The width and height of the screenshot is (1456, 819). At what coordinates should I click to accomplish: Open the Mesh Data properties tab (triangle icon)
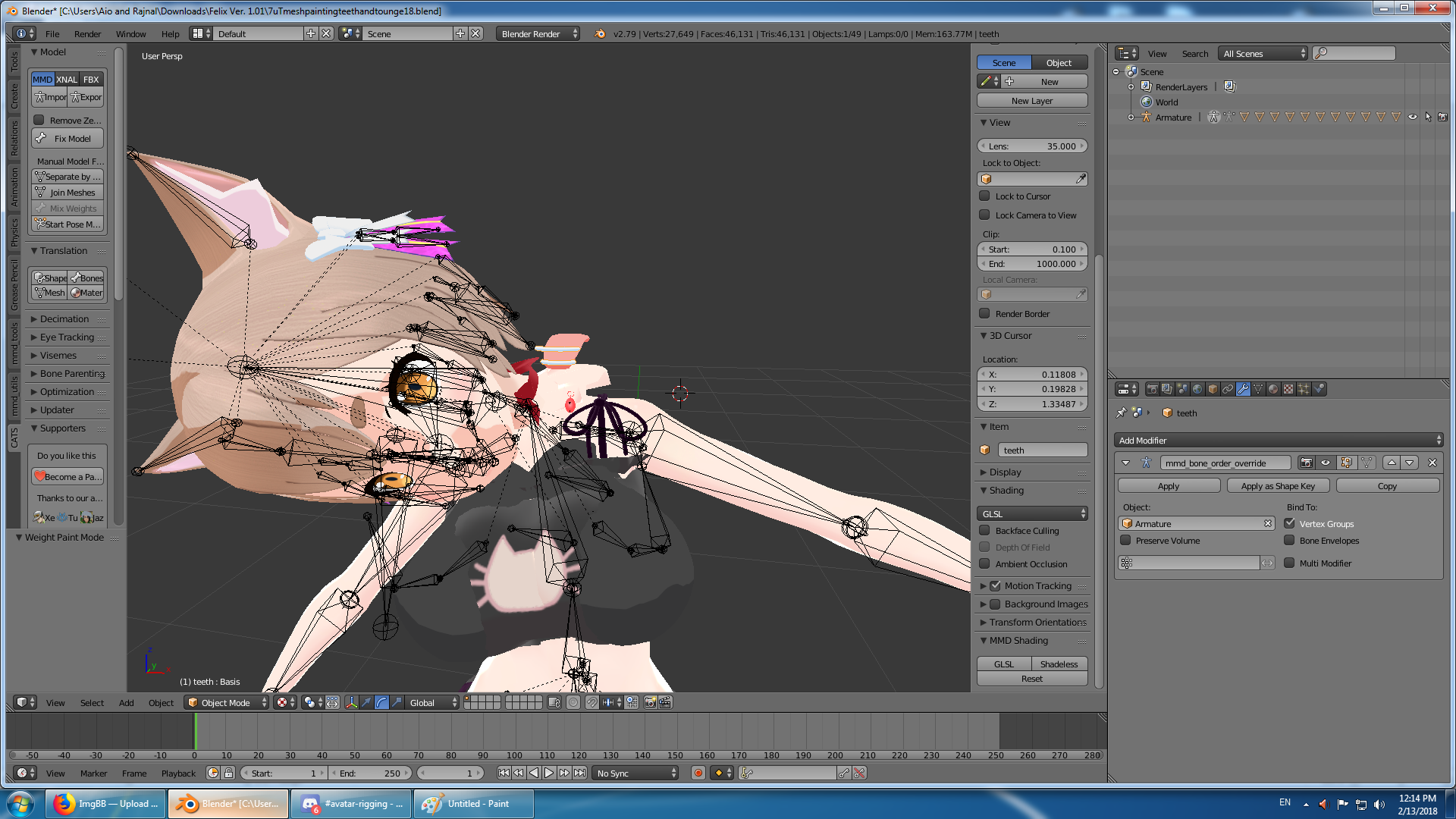click(1258, 389)
